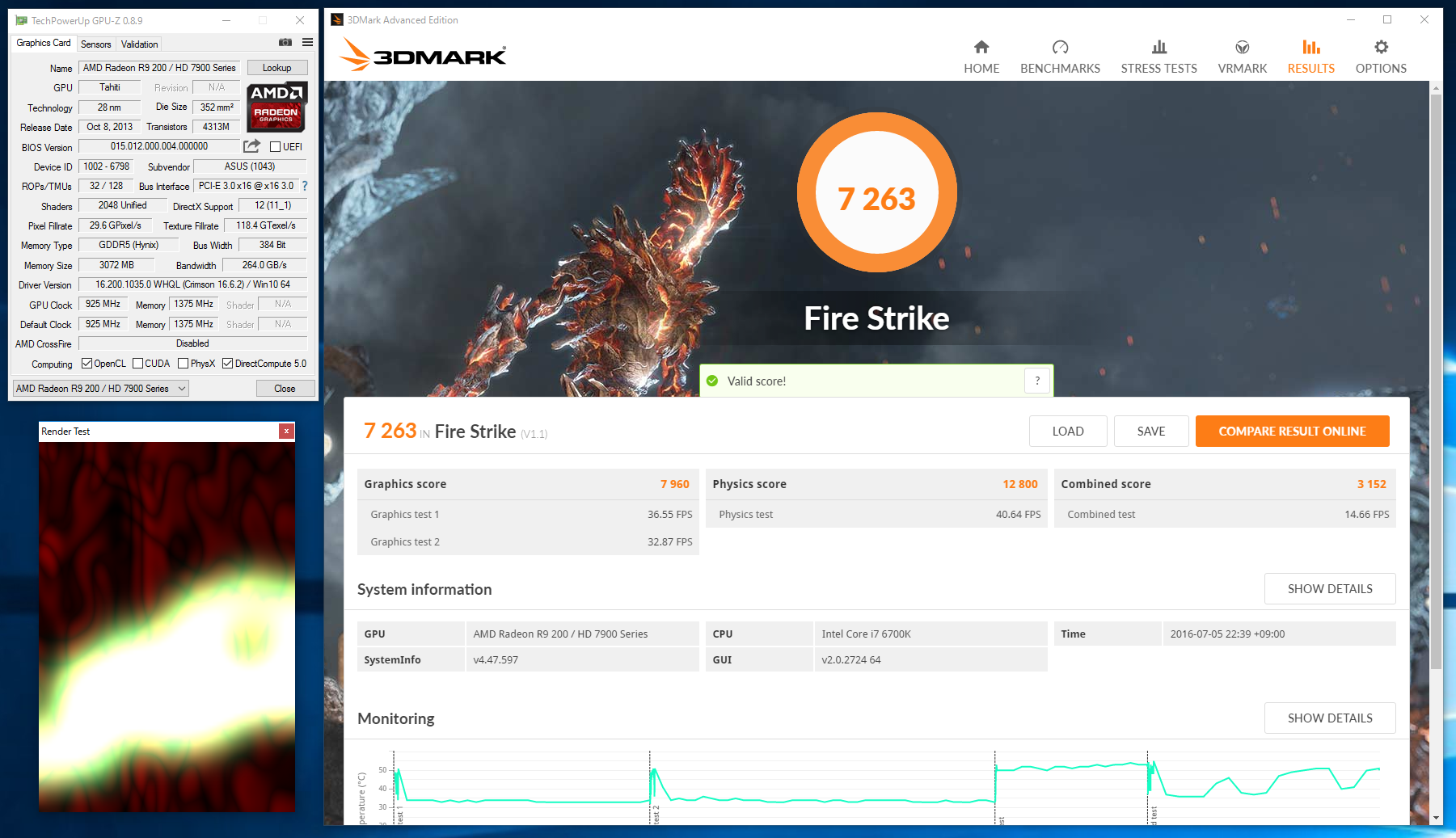This screenshot has width=1456, height=838.
Task: Show details for Monitoring
Action: pos(1330,718)
